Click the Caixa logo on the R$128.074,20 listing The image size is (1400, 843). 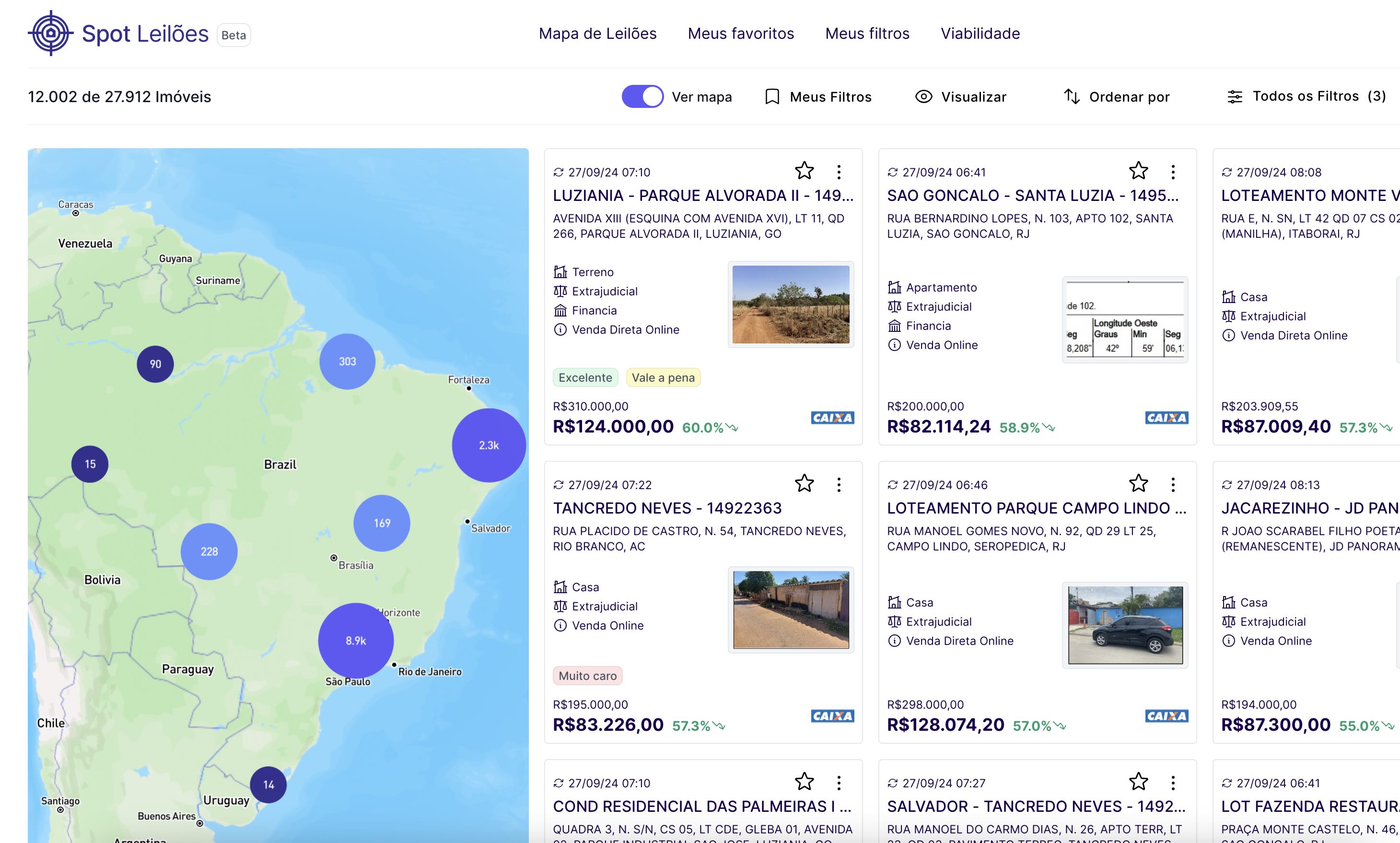click(1167, 716)
